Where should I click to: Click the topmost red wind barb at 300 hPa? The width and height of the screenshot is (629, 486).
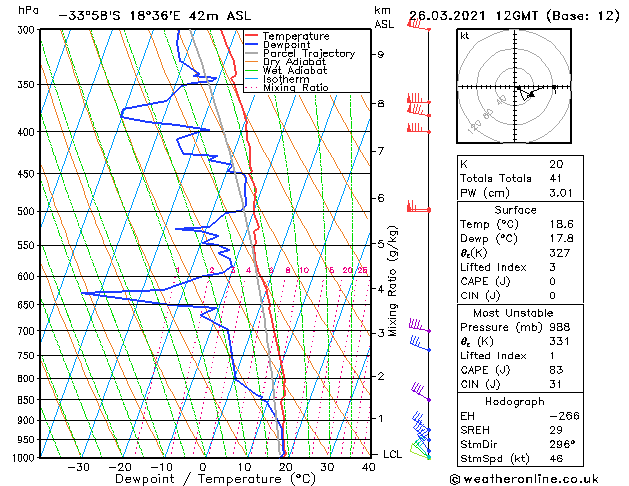[x=419, y=25]
